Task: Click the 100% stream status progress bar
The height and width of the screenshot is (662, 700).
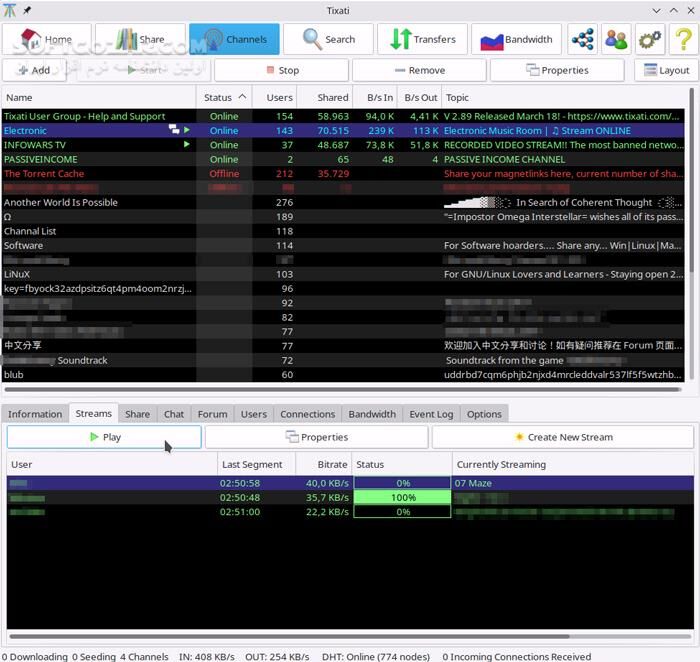Action: 402,498
